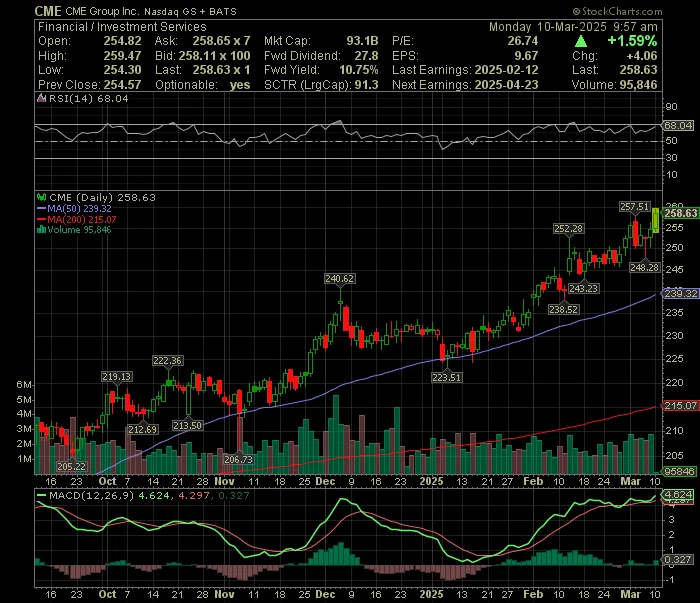
Task: Click the 223.51 January low annotation
Action: [446, 378]
